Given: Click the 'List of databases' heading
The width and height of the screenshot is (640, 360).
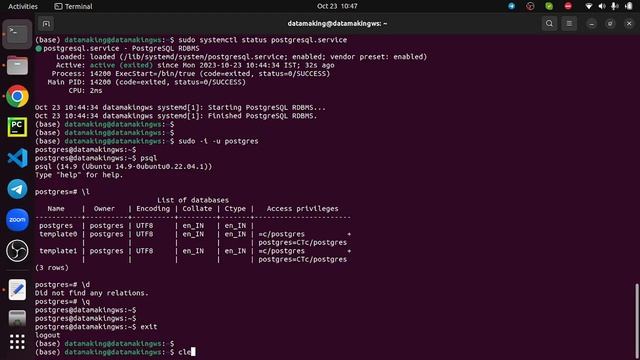Looking at the screenshot, I should point(193,200).
